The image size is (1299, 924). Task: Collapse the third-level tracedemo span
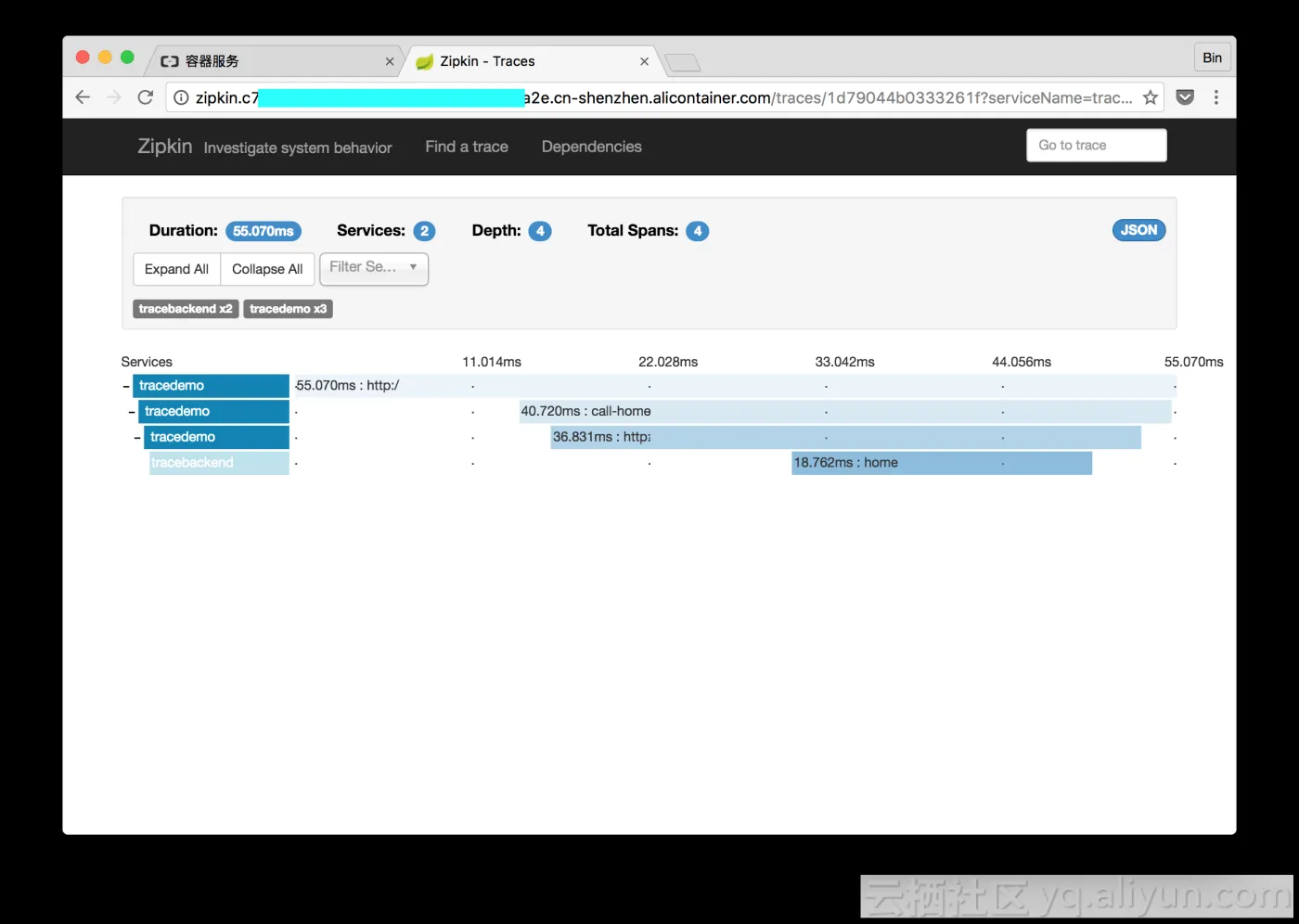(137, 438)
